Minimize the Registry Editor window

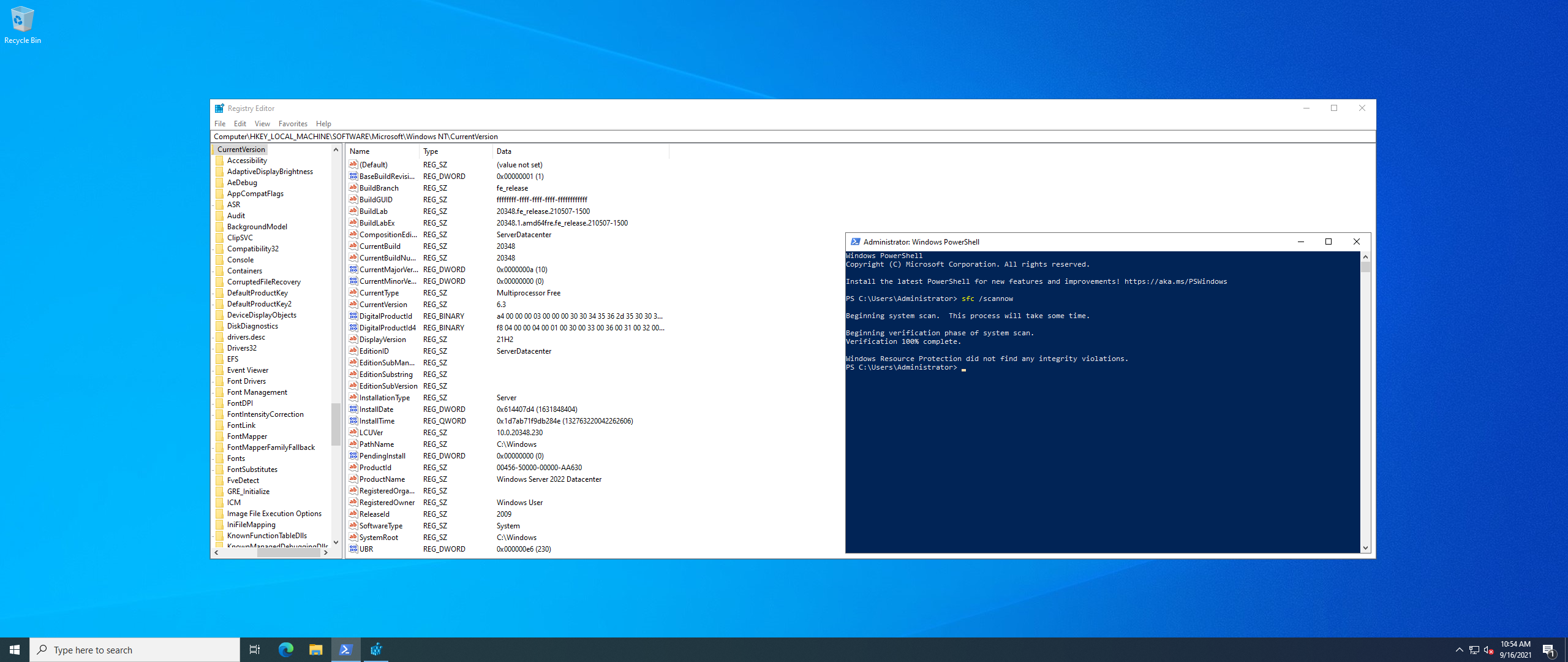point(1306,108)
